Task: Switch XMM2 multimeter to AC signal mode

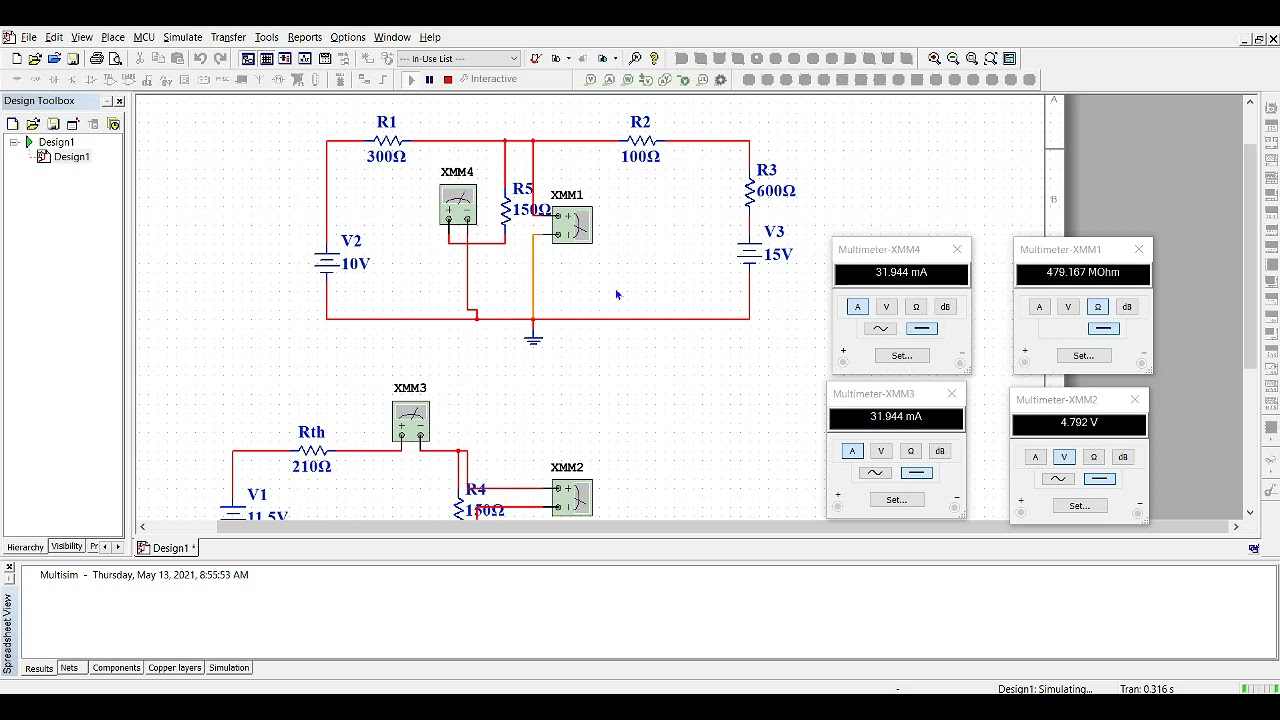Action: (x=1058, y=479)
